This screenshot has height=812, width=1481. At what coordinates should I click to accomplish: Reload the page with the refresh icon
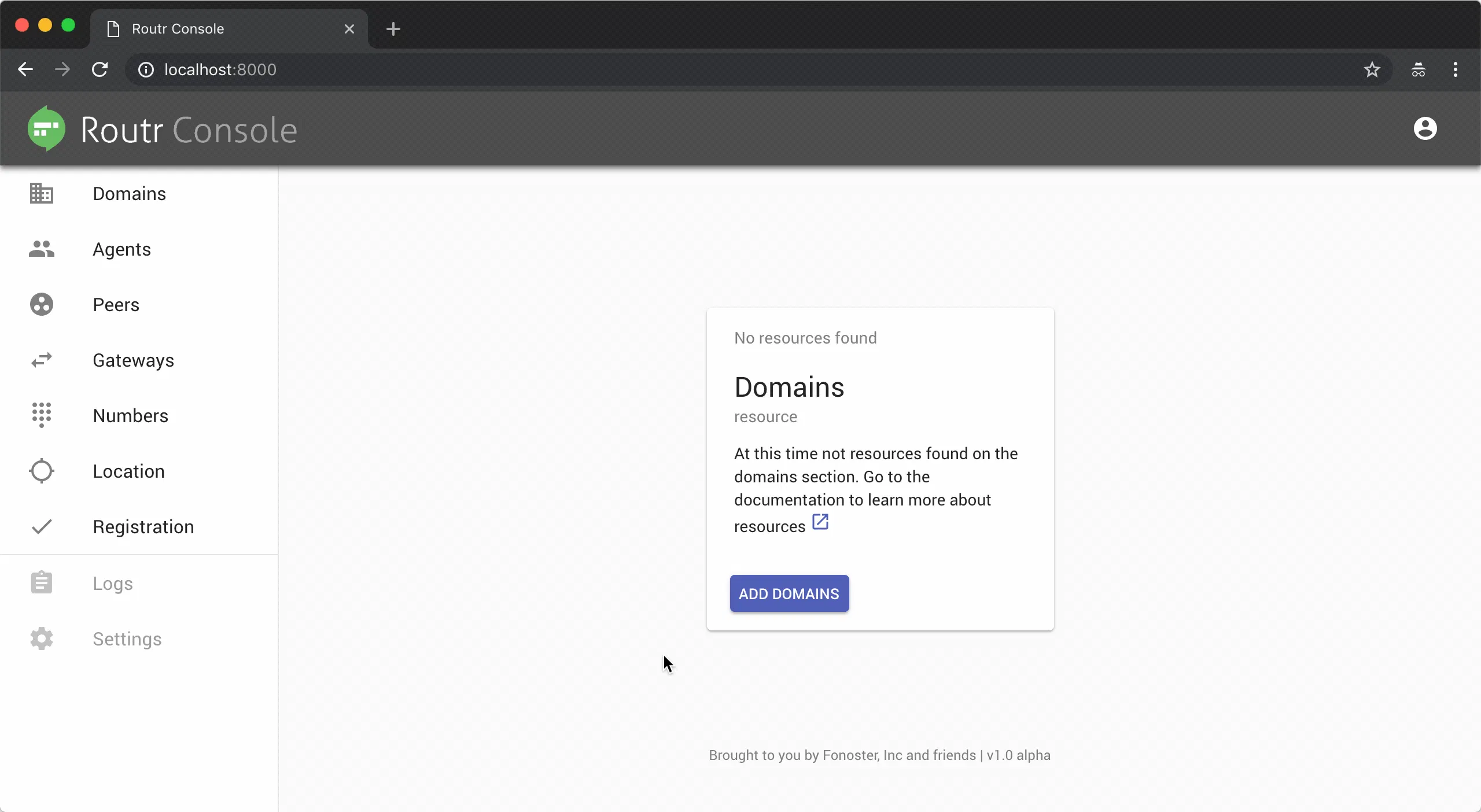click(x=100, y=69)
